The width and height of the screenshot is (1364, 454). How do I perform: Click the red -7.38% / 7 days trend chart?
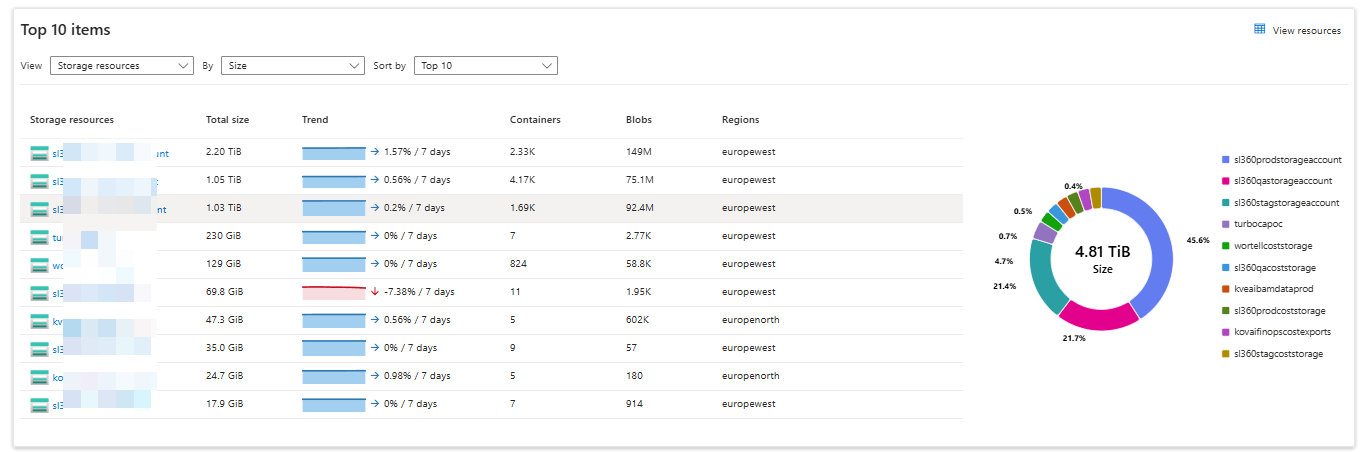(x=334, y=293)
